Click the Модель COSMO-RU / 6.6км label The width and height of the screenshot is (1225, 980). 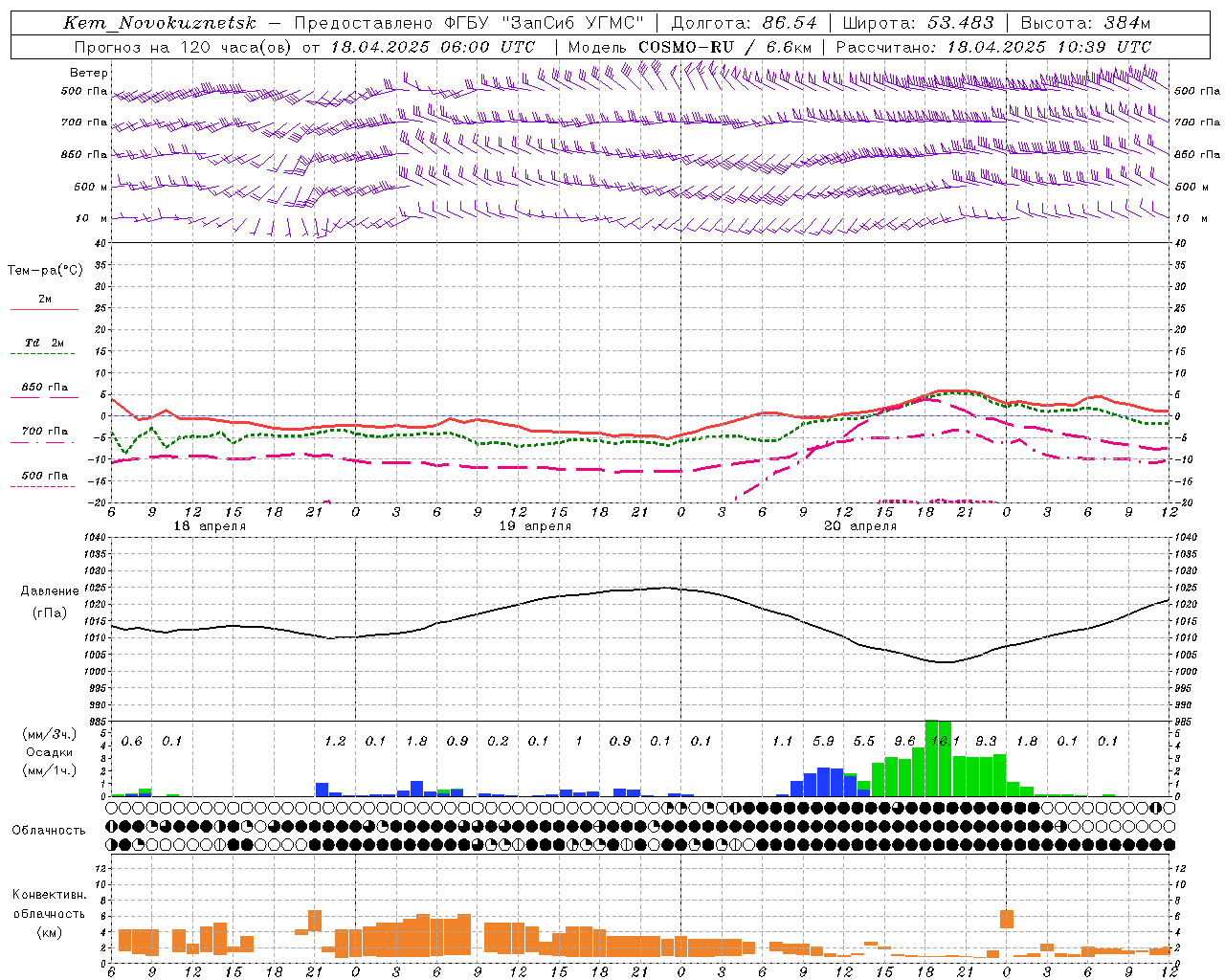[689, 47]
